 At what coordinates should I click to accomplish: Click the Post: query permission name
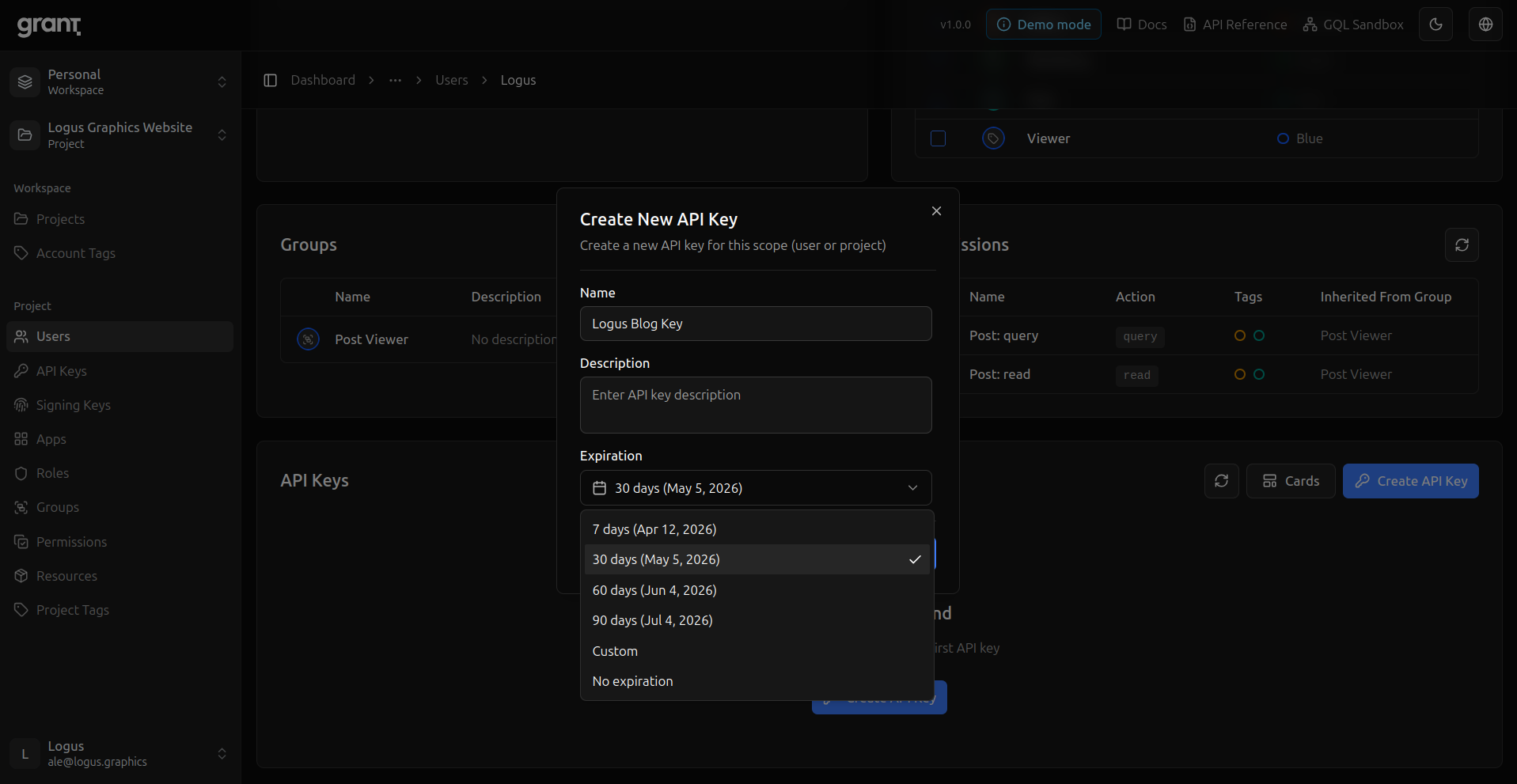[1003, 335]
